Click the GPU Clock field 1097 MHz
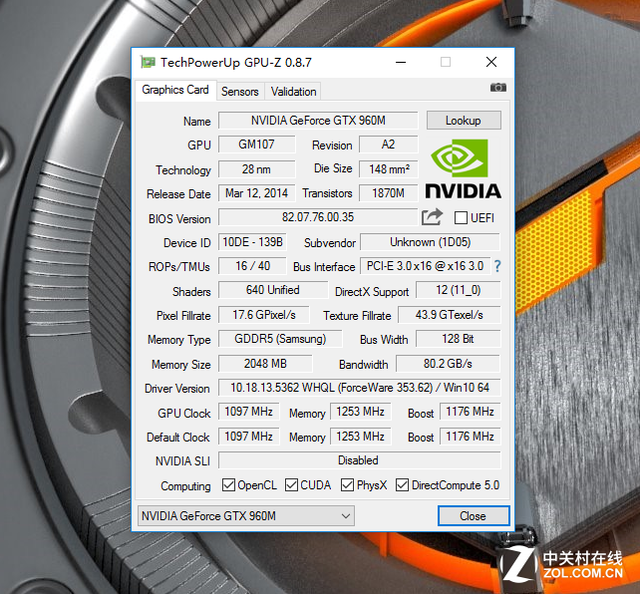Viewport: 640px width, 594px height. click(x=249, y=412)
